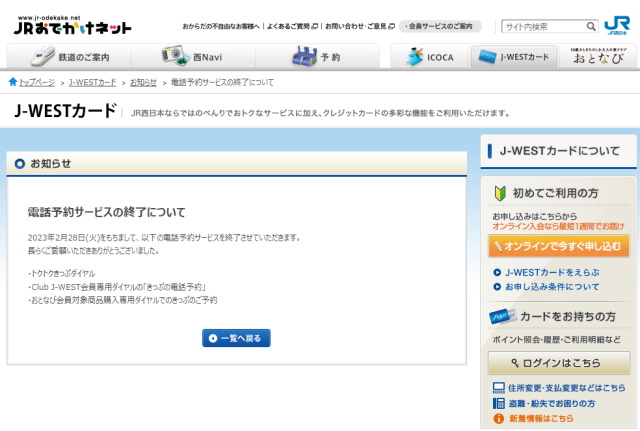The width and height of the screenshot is (640, 431).
Task: Select the J-WESTカード navigation tab
Action: pos(514,57)
